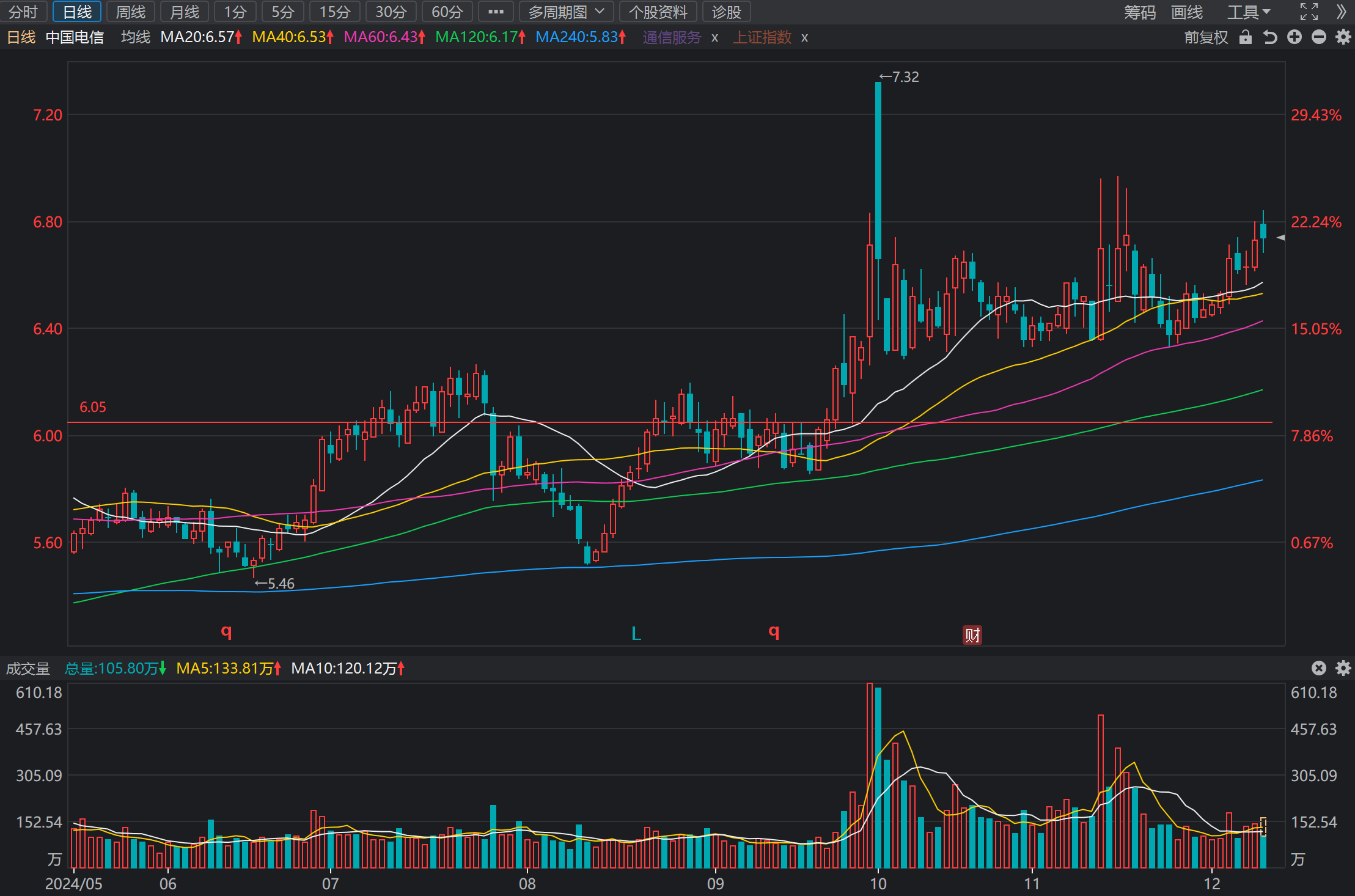The height and width of the screenshot is (896, 1355).
Task: Expand the 多周期图 dropdown
Action: click(x=566, y=12)
